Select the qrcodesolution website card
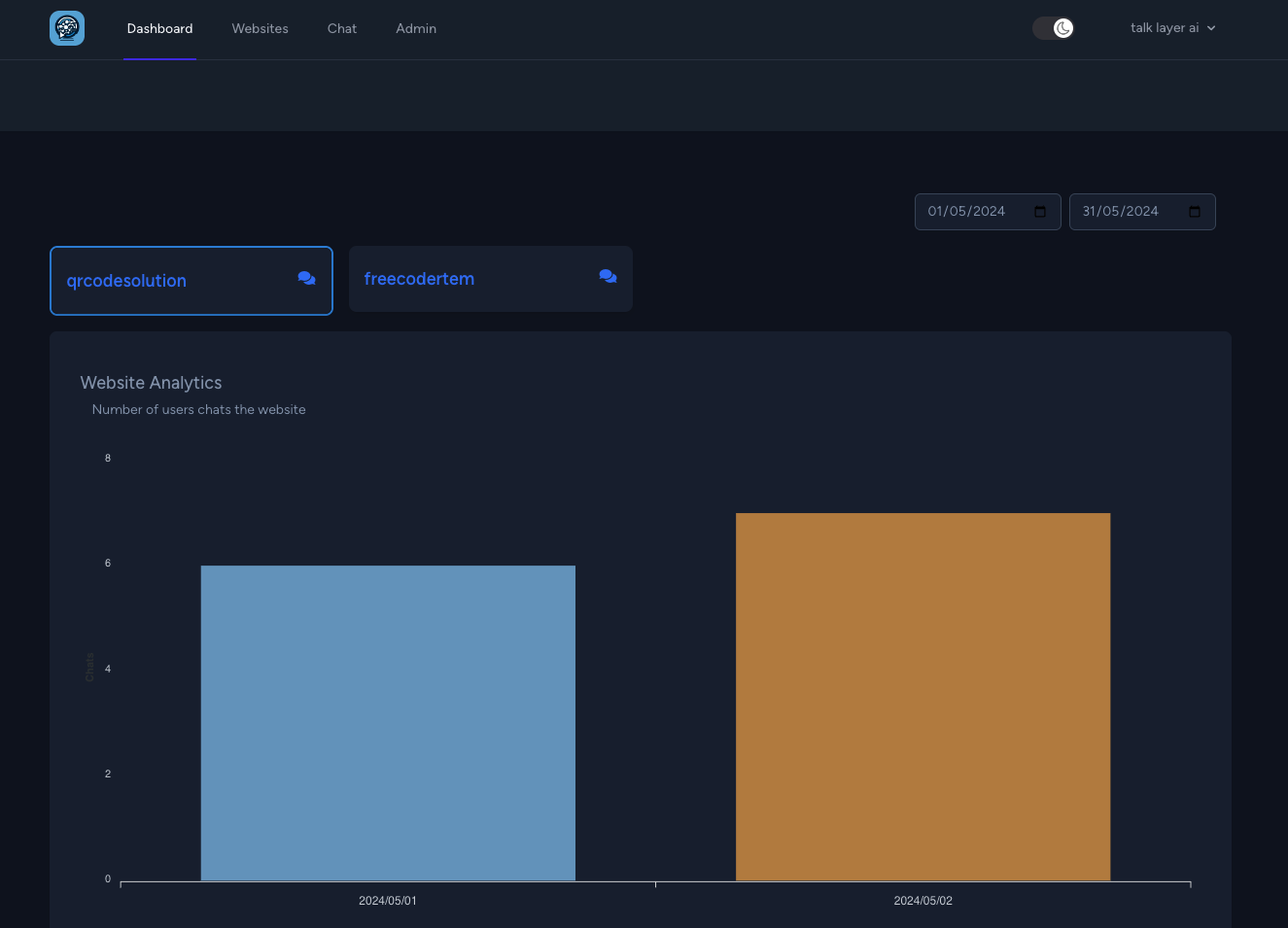Screen dimensions: 1288x928 pos(191,281)
